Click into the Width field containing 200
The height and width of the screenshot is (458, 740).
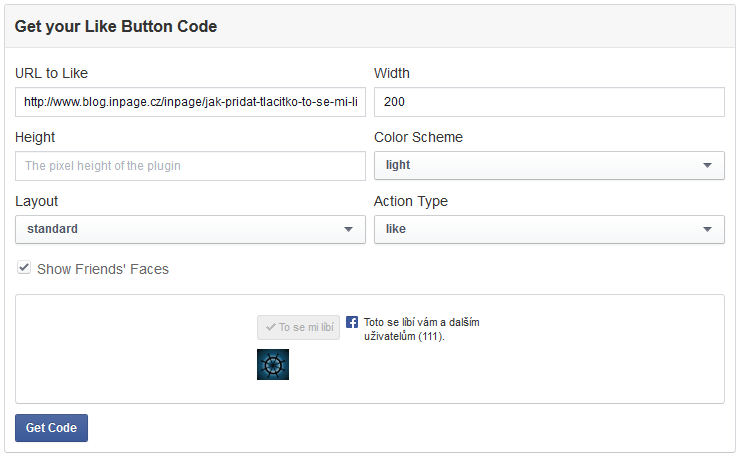pos(549,102)
